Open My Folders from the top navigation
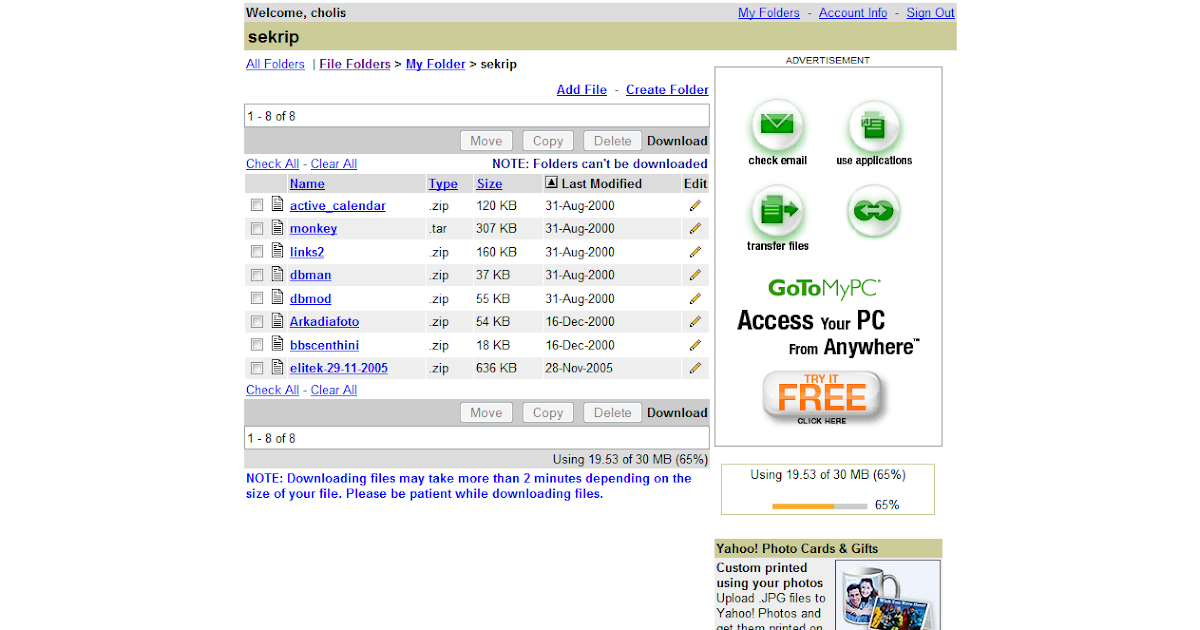 pos(768,12)
